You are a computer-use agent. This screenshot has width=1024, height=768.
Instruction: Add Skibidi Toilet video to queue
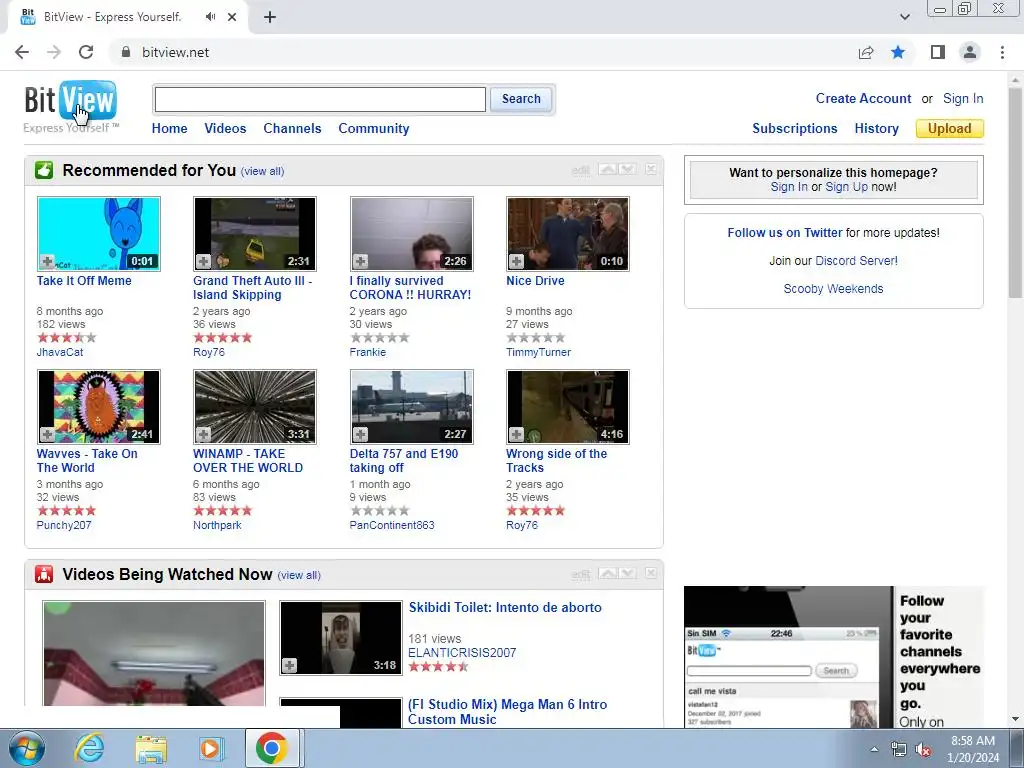point(289,665)
